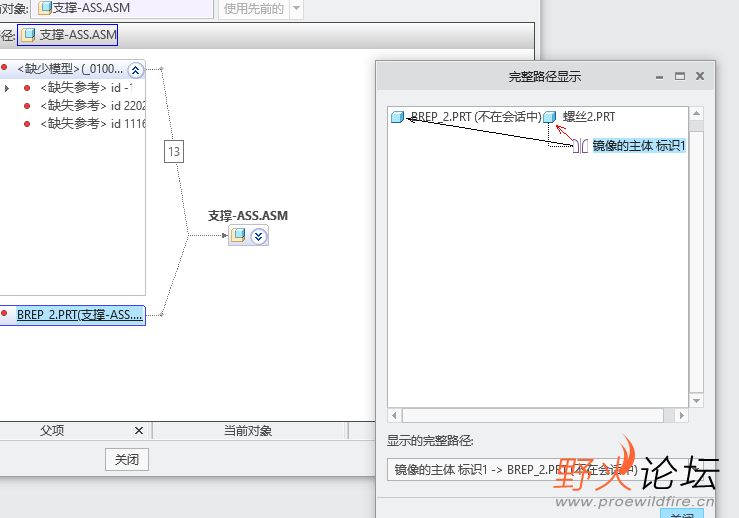This screenshot has width=739, height=518.
Task: Click the BREP_2.PRT(支撑-ASS... link
Action: [x=79, y=314]
